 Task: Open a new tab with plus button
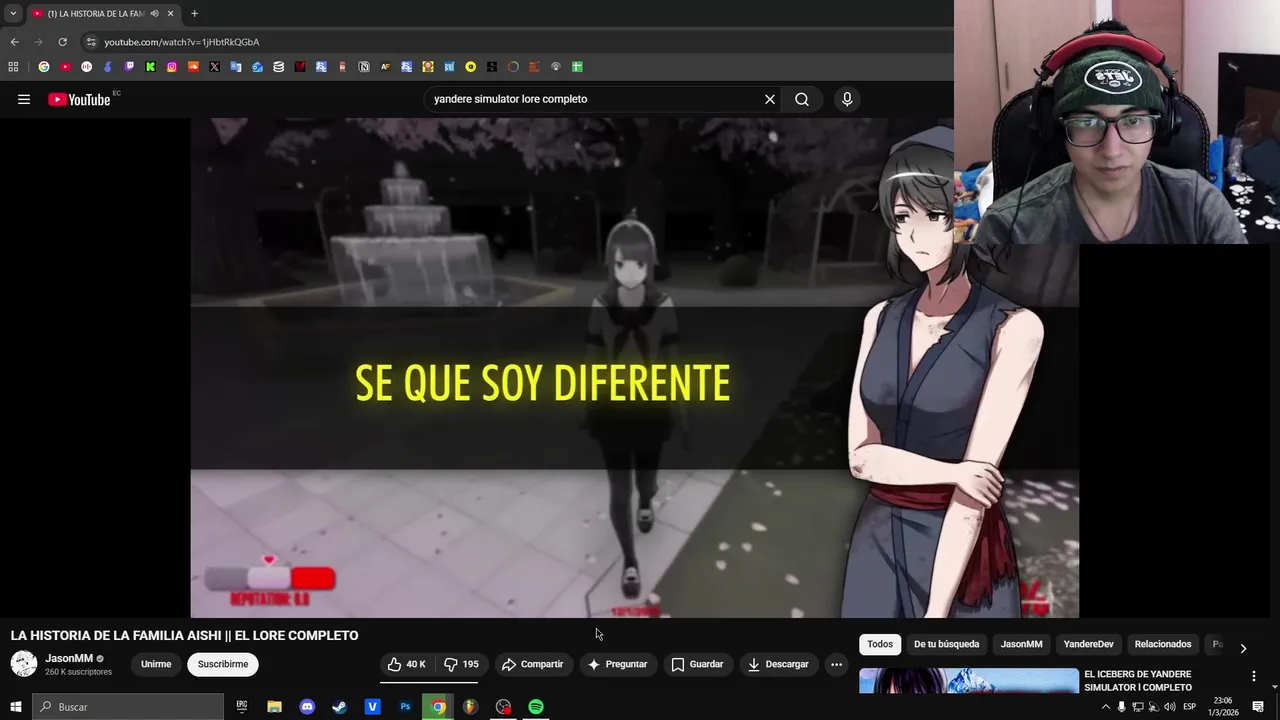(194, 13)
